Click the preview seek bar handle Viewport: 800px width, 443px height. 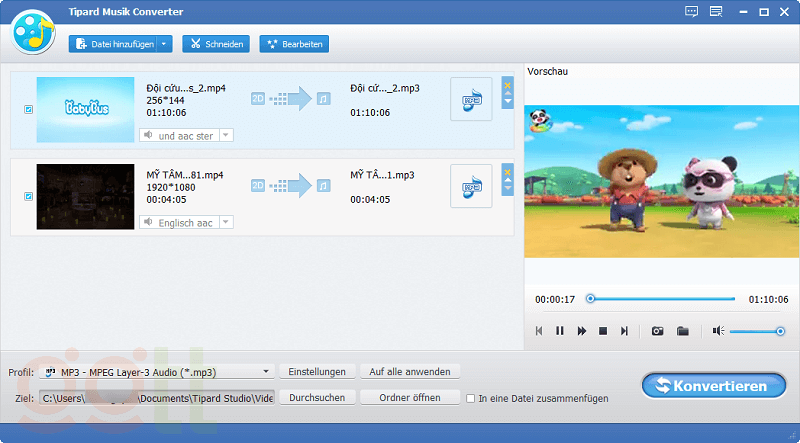point(591,298)
